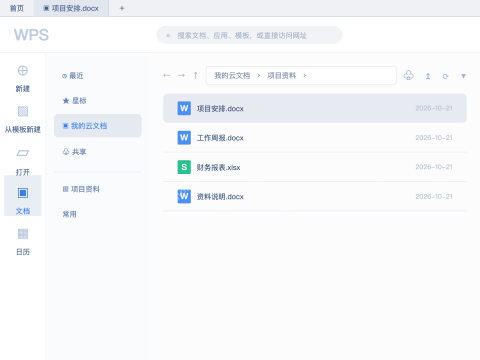Click the date of 资料说明.docx
Image resolution: width=480 pixels, height=360 pixels.
tap(434, 197)
